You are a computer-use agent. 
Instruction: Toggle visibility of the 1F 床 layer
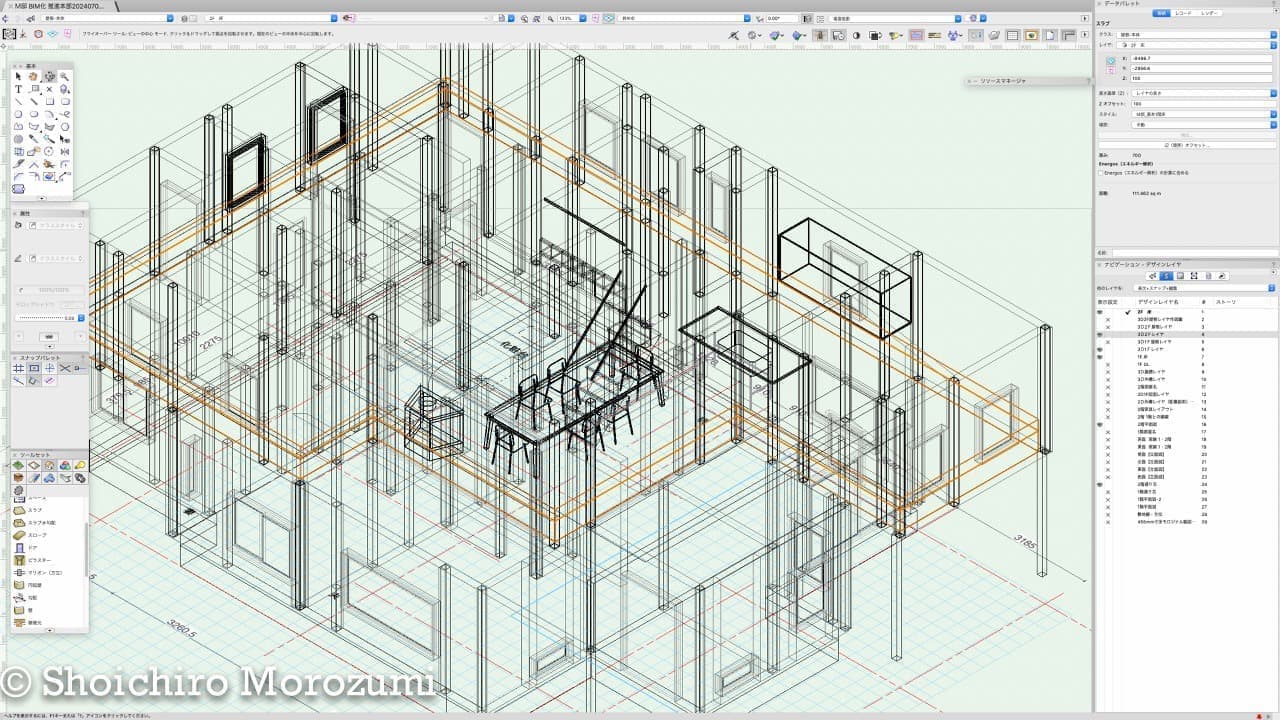point(1100,357)
